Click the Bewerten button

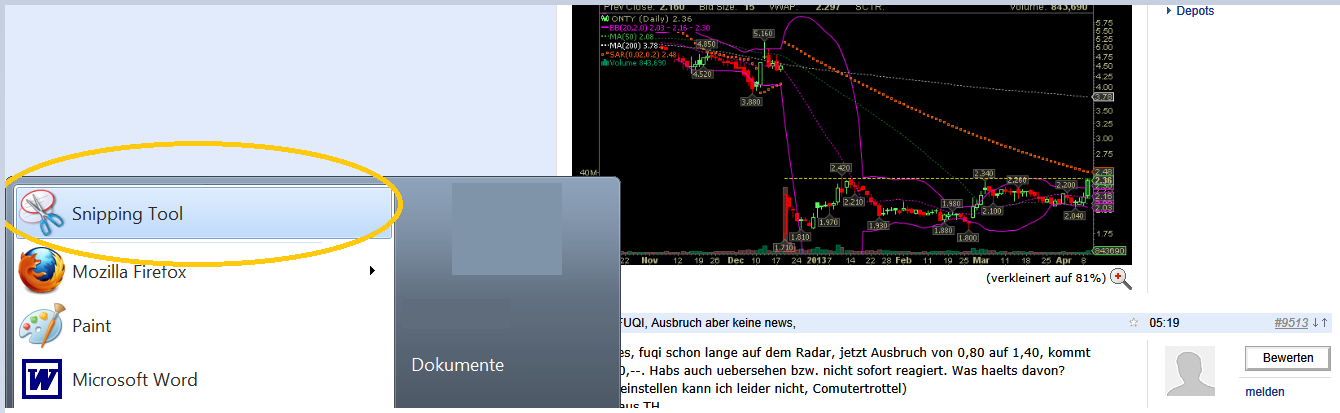tap(1288, 358)
